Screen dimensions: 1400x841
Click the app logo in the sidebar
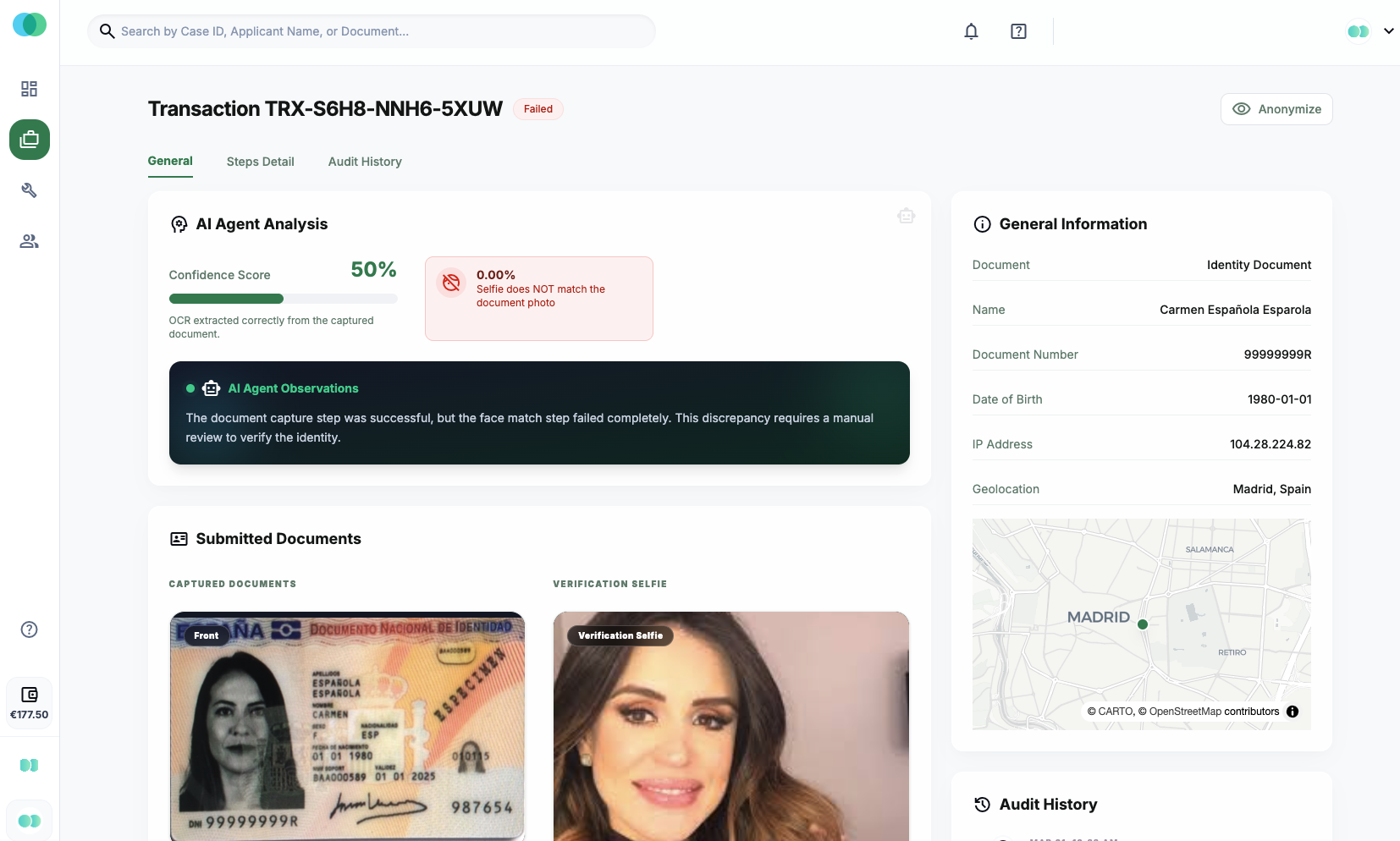click(x=30, y=25)
